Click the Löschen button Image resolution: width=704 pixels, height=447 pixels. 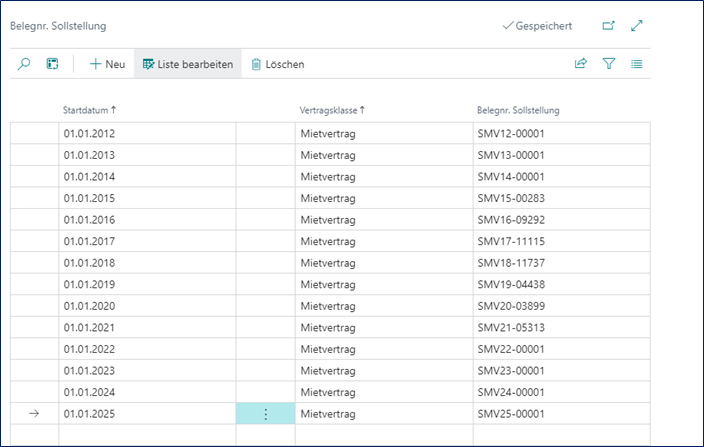[x=277, y=64]
